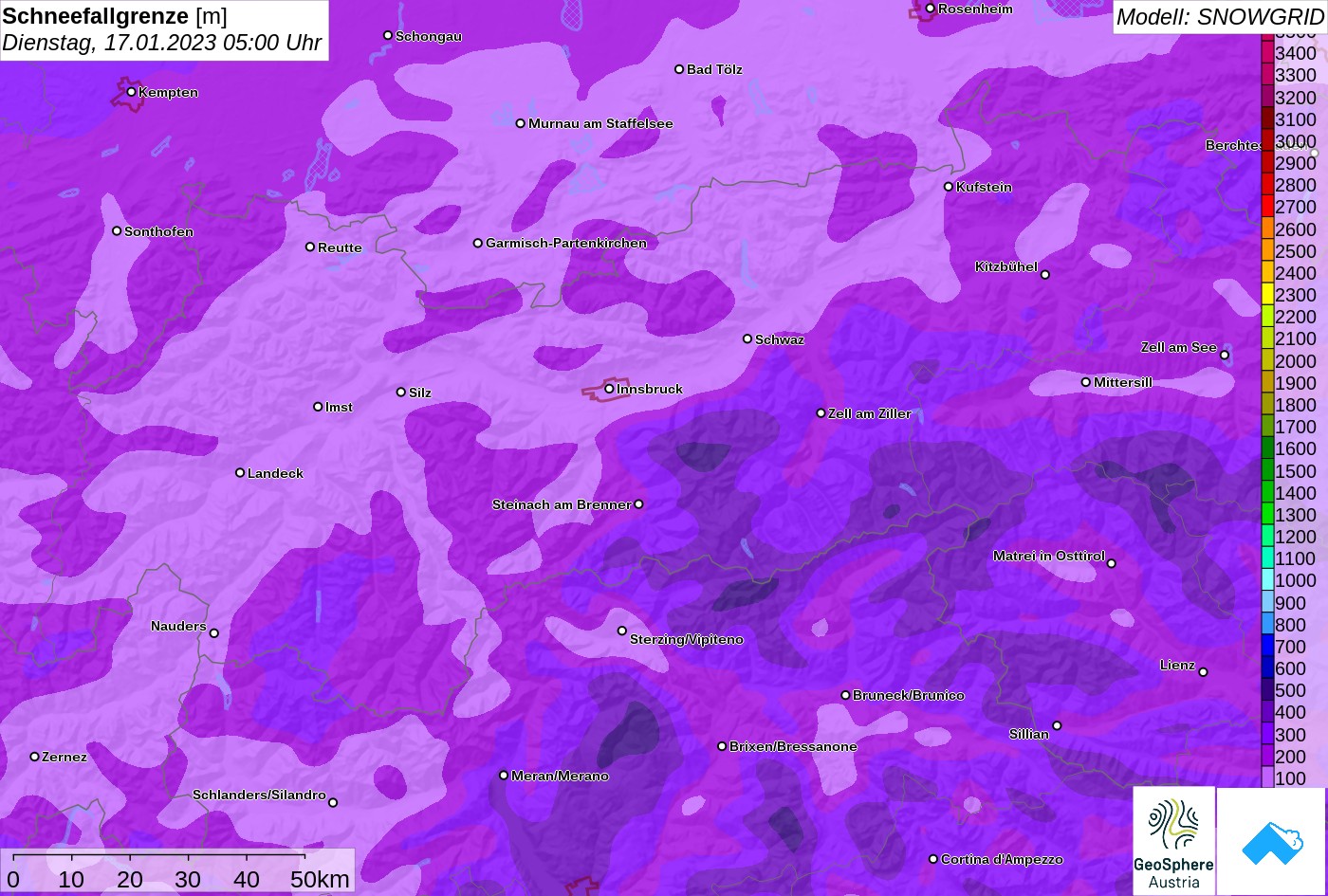Click the 50km scale bar label

pos(320,879)
